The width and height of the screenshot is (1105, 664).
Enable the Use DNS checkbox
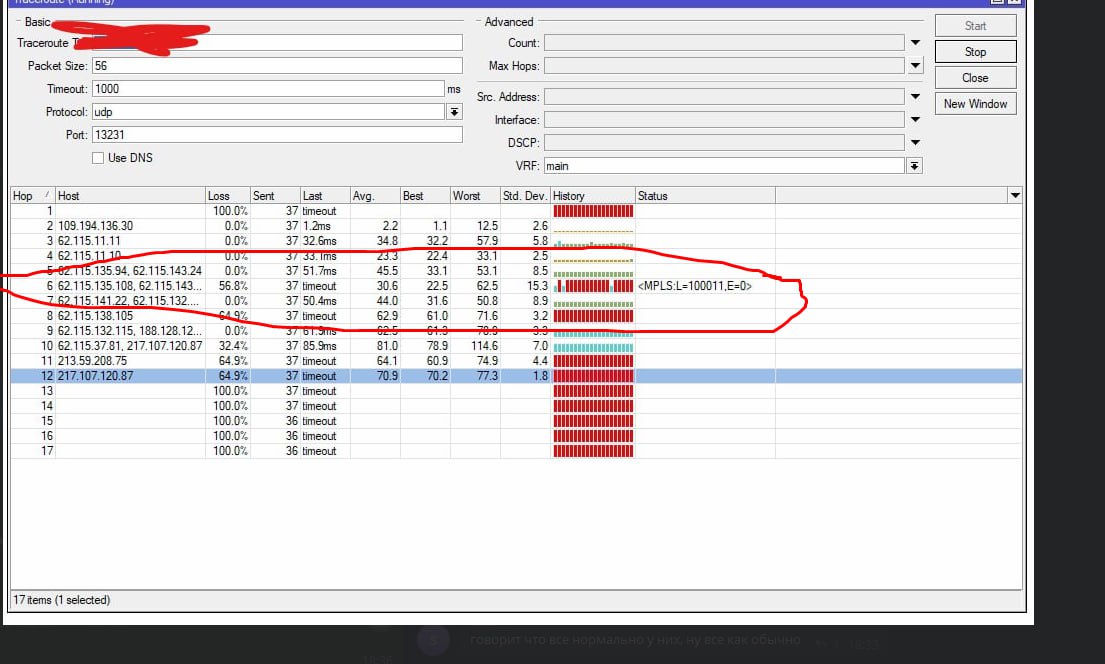coord(98,158)
